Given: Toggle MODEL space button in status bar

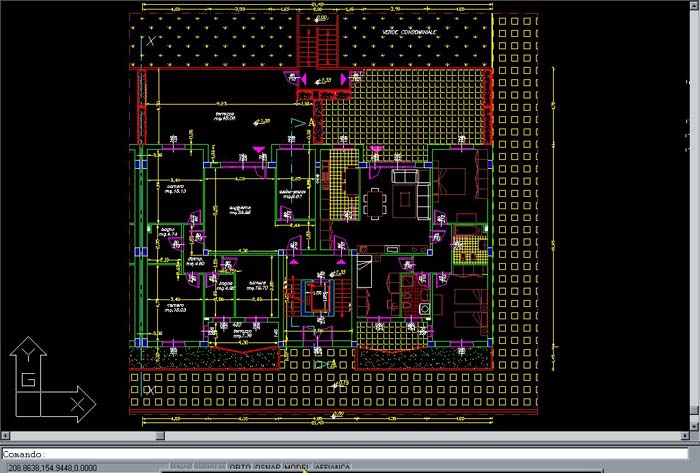Looking at the screenshot, I should [x=297, y=467].
